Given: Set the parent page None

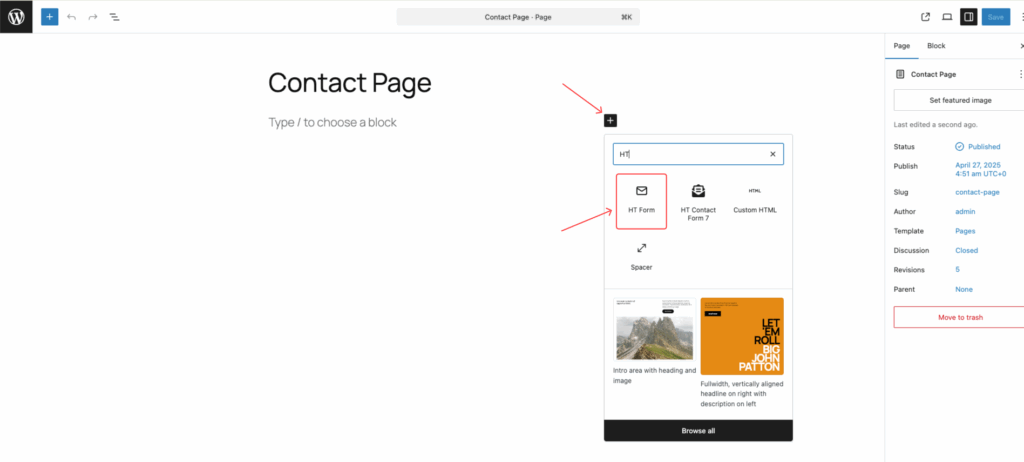Looking at the screenshot, I should click(x=964, y=289).
